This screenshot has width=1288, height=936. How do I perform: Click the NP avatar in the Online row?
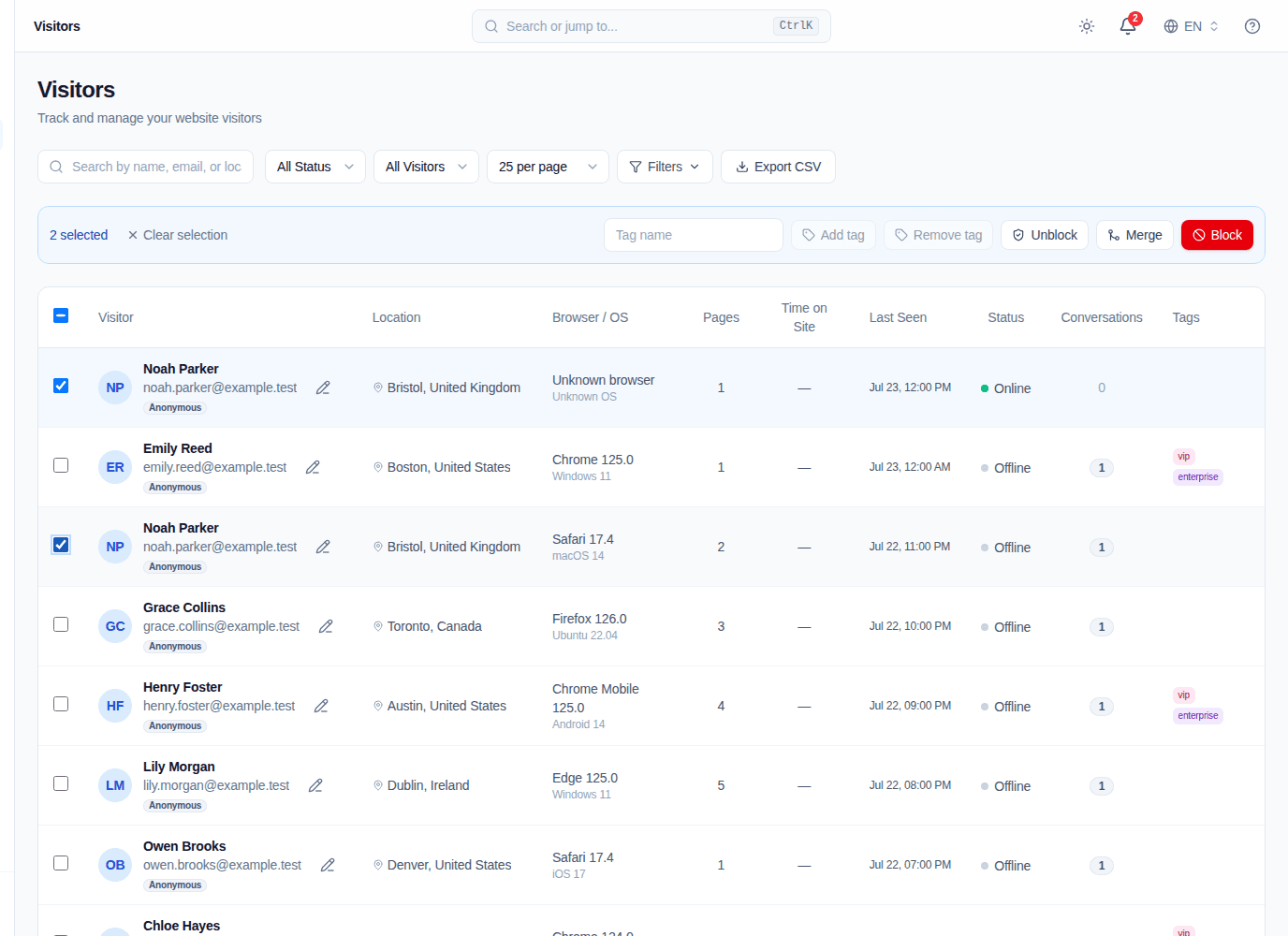pos(115,388)
